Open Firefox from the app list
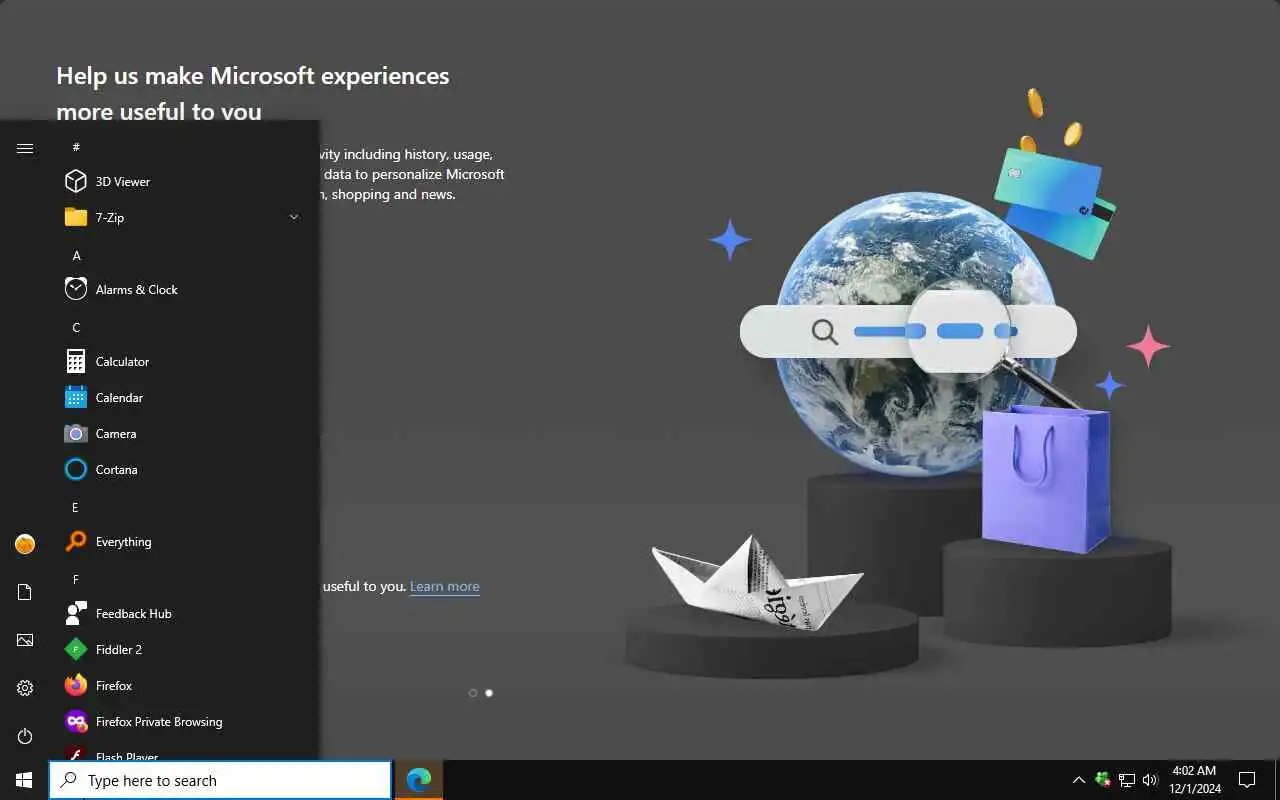 pyautogui.click(x=183, y=685)
